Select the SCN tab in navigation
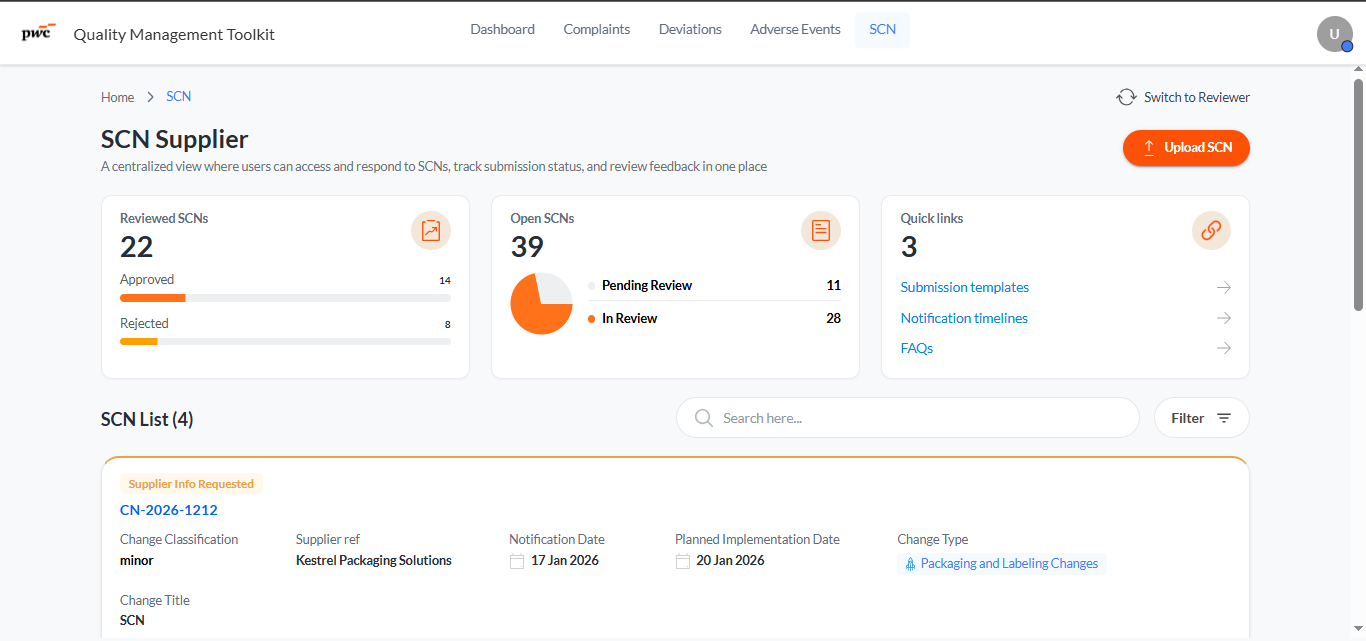The width and height of the screenshot is (1366, 641). [x=883, y=30]
